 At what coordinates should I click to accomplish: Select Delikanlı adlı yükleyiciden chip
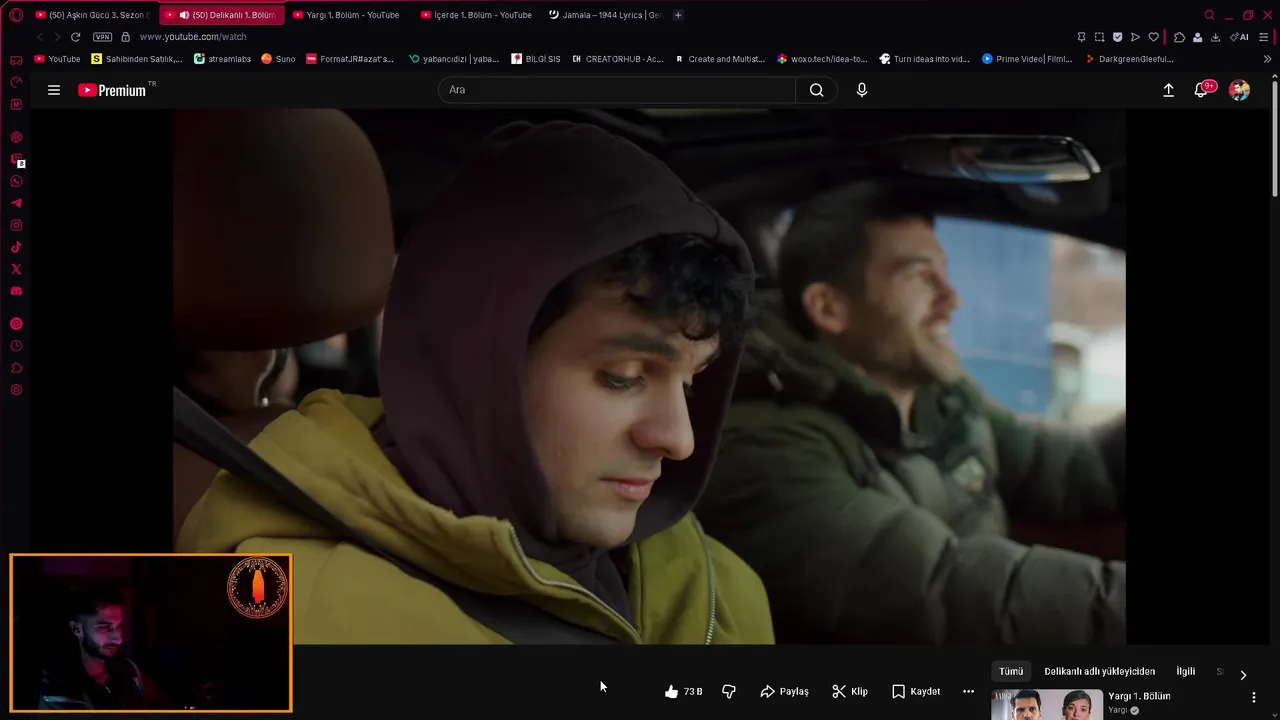coord(1100,671)
